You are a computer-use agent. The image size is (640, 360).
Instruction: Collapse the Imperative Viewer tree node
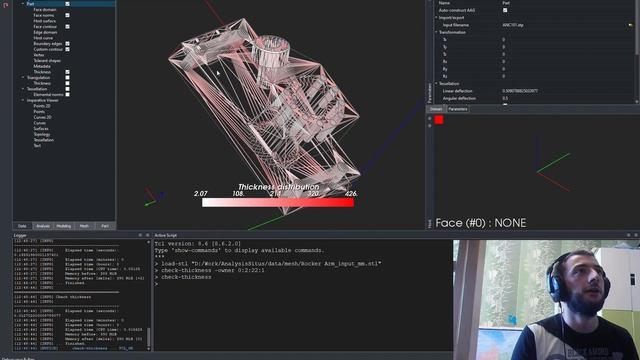pyautogui.click(x=23, y=100)
